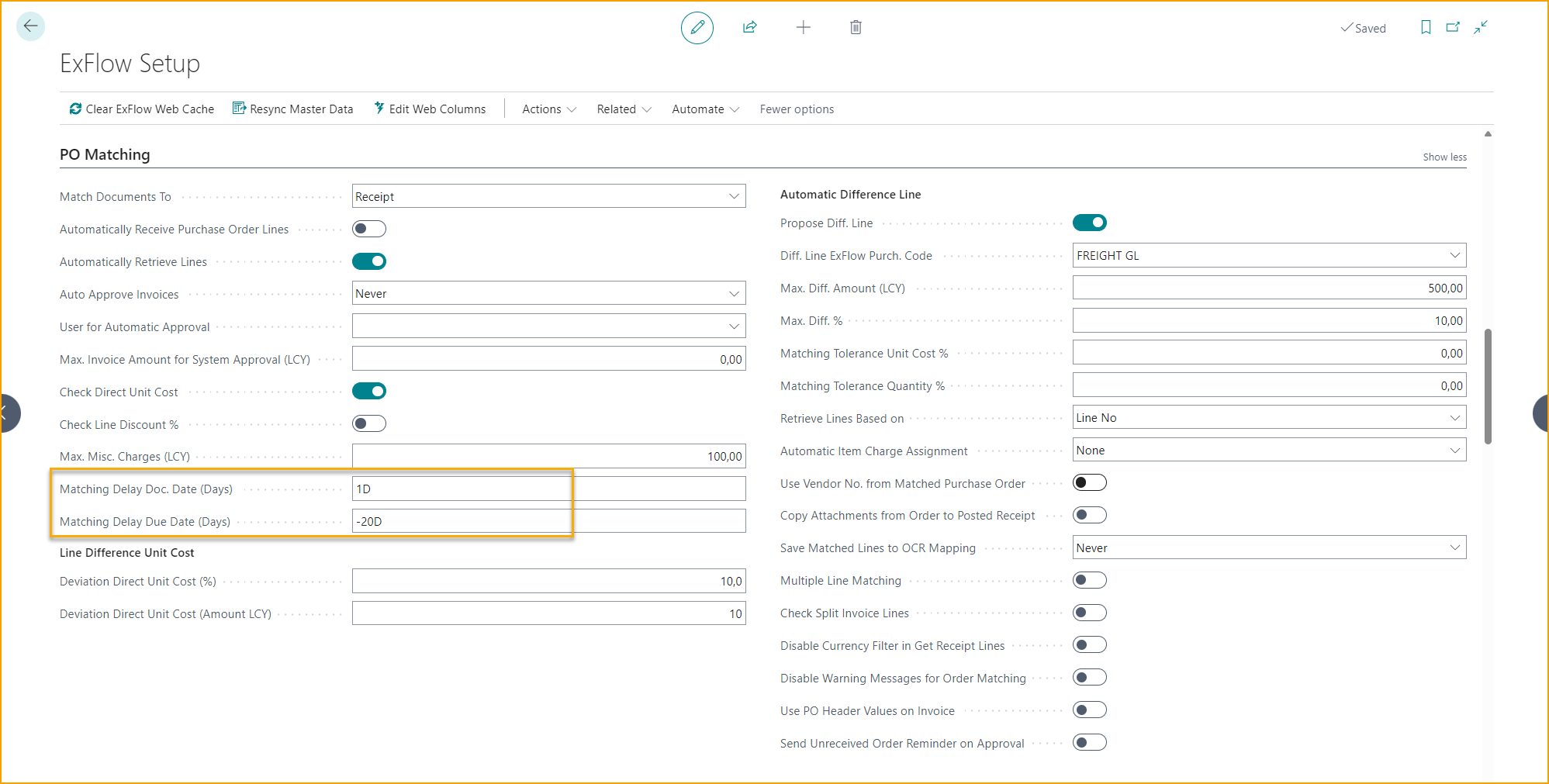Image resolution: width=1549 pixels, height=784 pixels.
Task: Toggle Use Vendor No. from Matched Purchase Order
Action: (1090, 482)
